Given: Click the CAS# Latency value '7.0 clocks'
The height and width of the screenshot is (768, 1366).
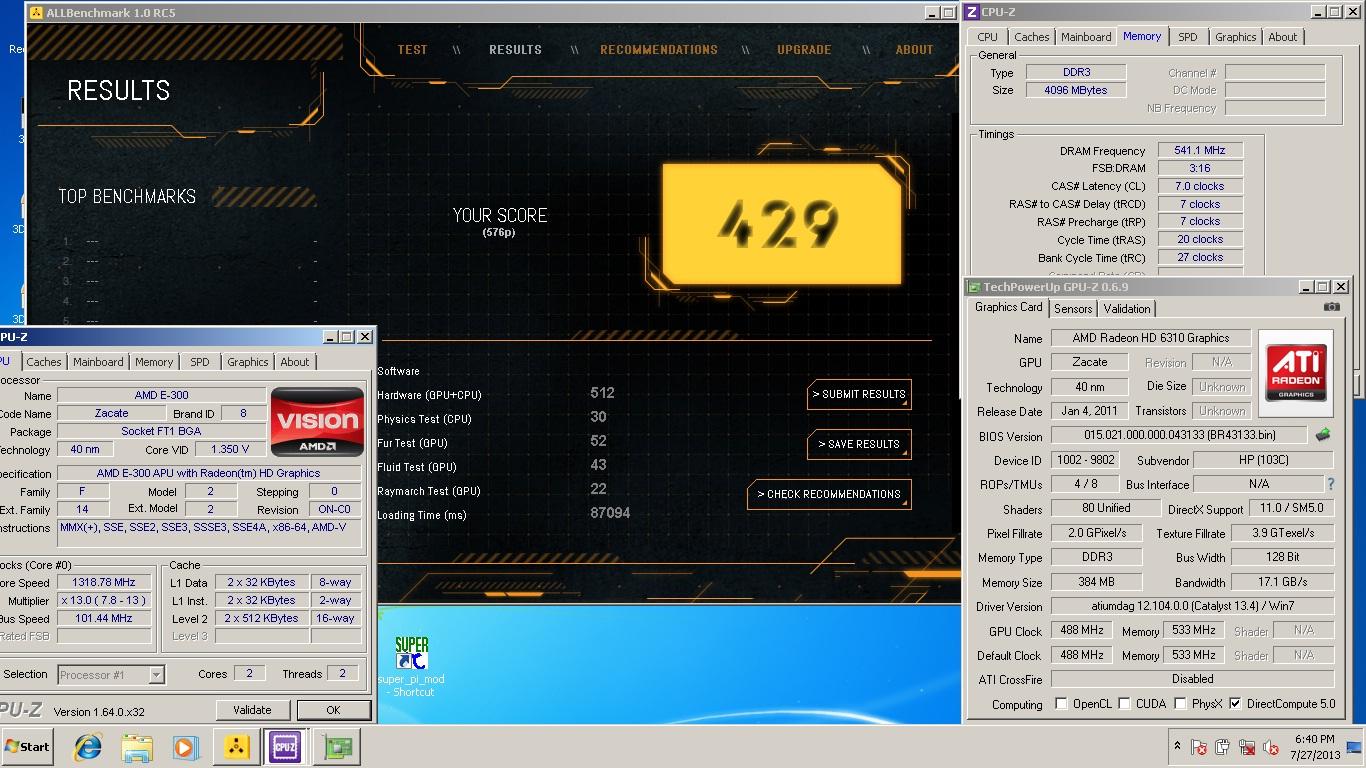Looking at the screenshot, I should tap(1200, 186).
